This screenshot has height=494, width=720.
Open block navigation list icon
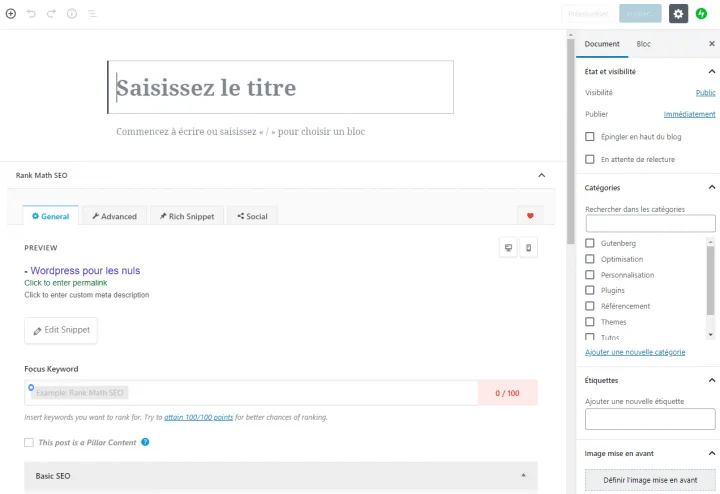91,14
